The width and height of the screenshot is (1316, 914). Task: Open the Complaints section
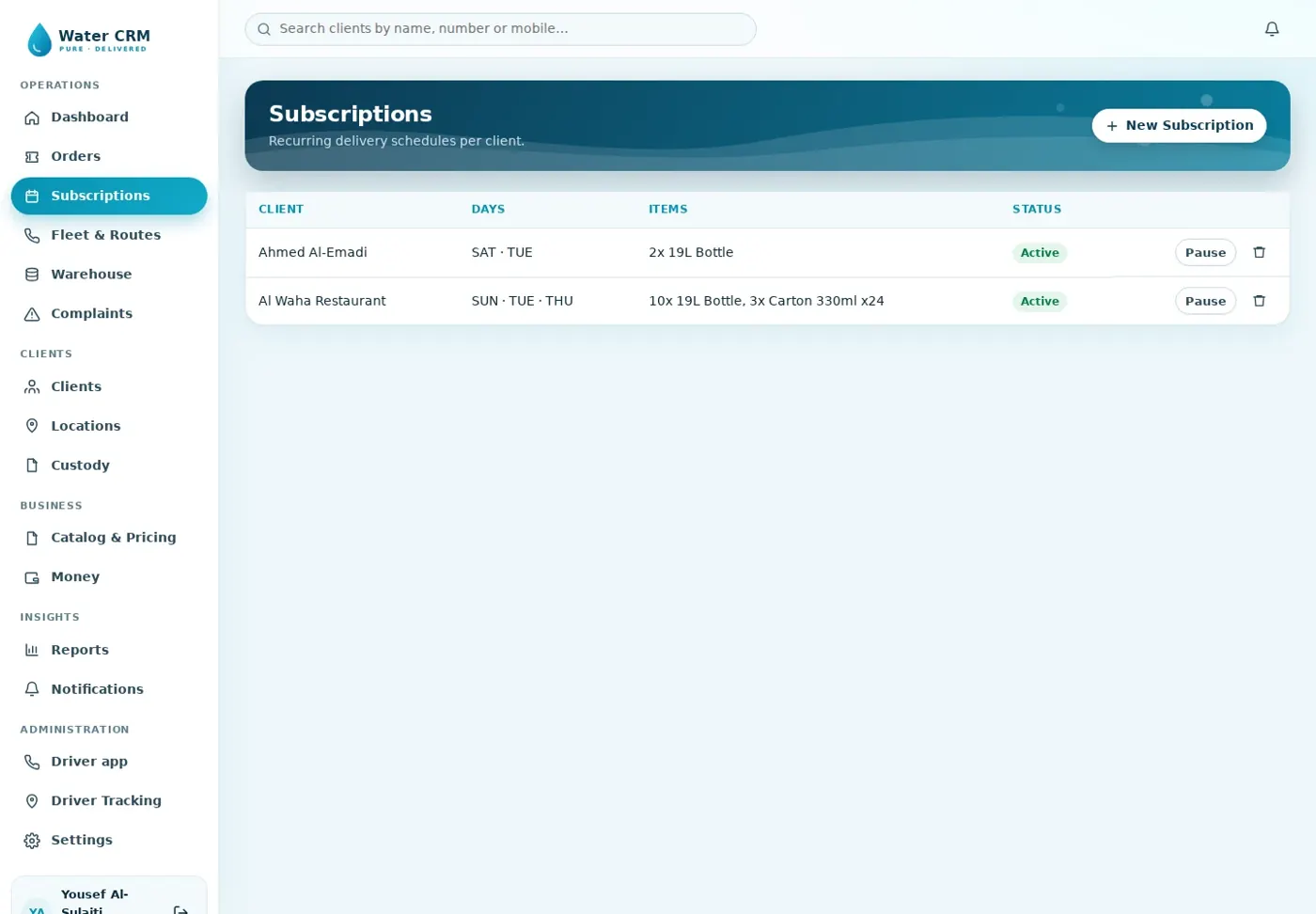tap(109, 314)
